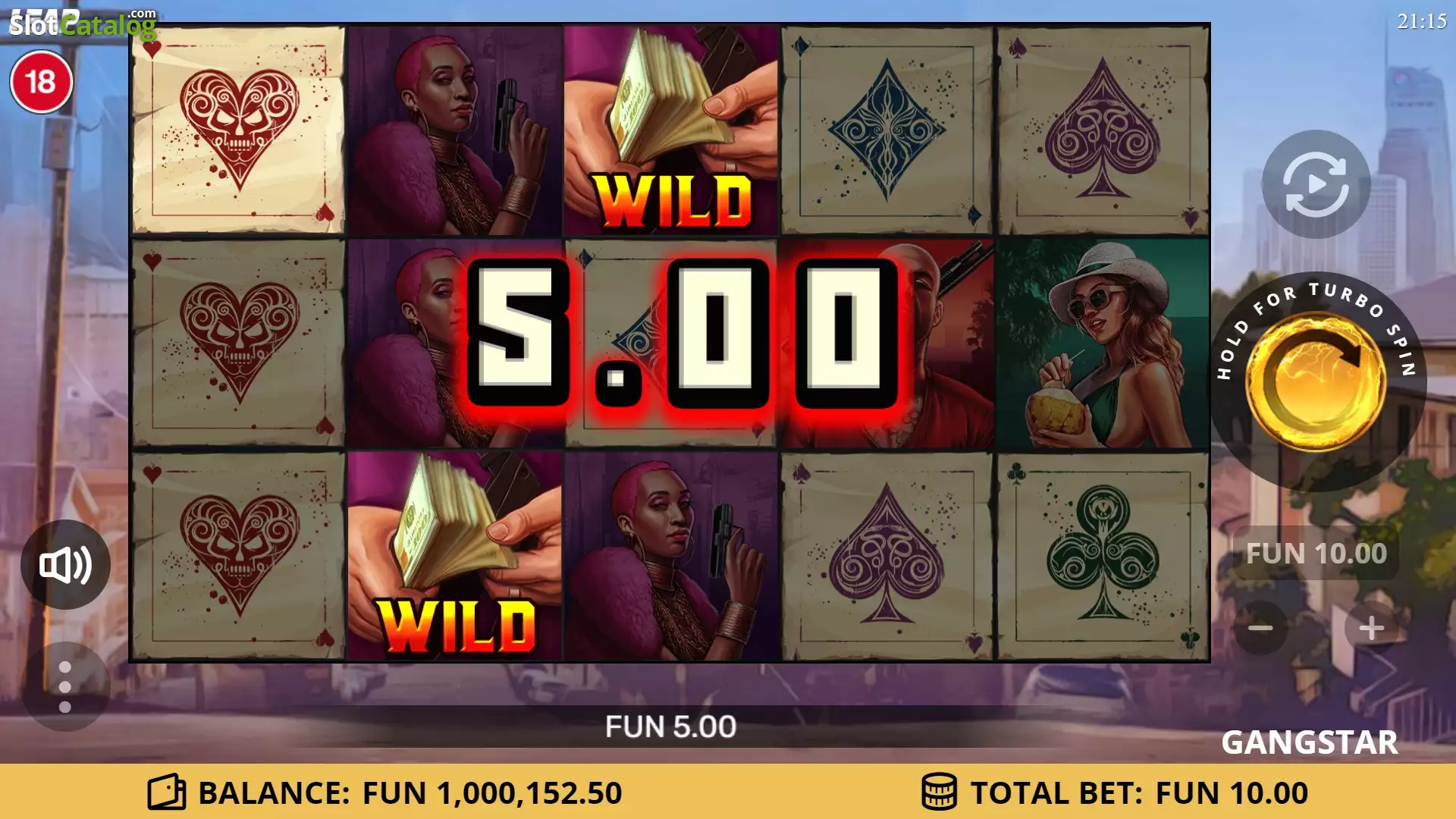Viewport: 1456px width, 819px height.
Task: Select the top-row WILD cash symbol
Action: 671,130
